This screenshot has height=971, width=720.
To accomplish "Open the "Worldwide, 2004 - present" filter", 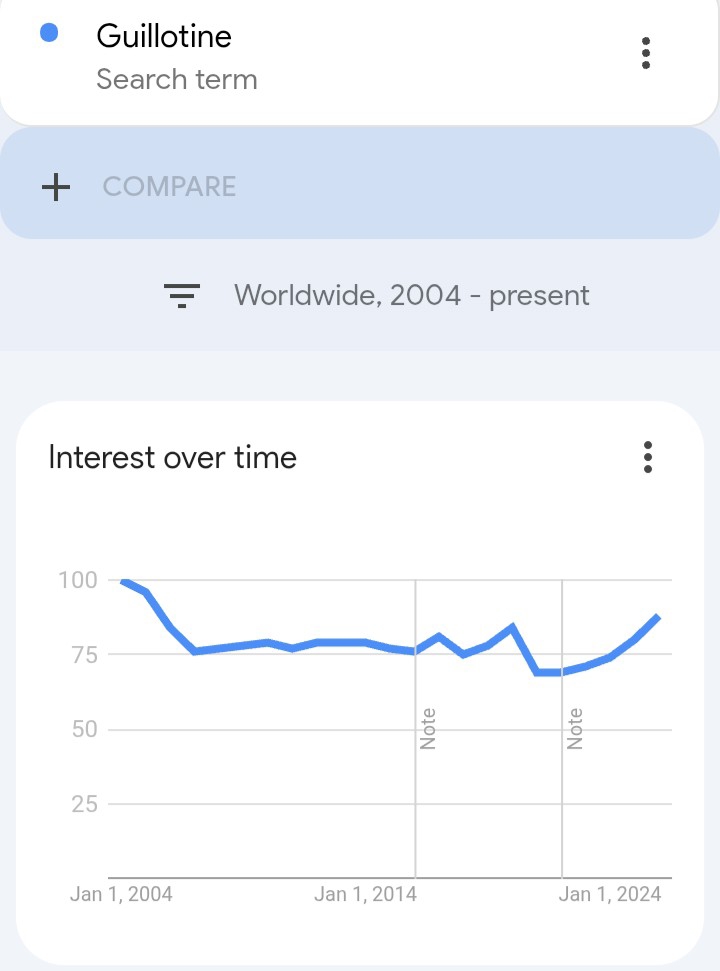I will [x=411, y=296].
